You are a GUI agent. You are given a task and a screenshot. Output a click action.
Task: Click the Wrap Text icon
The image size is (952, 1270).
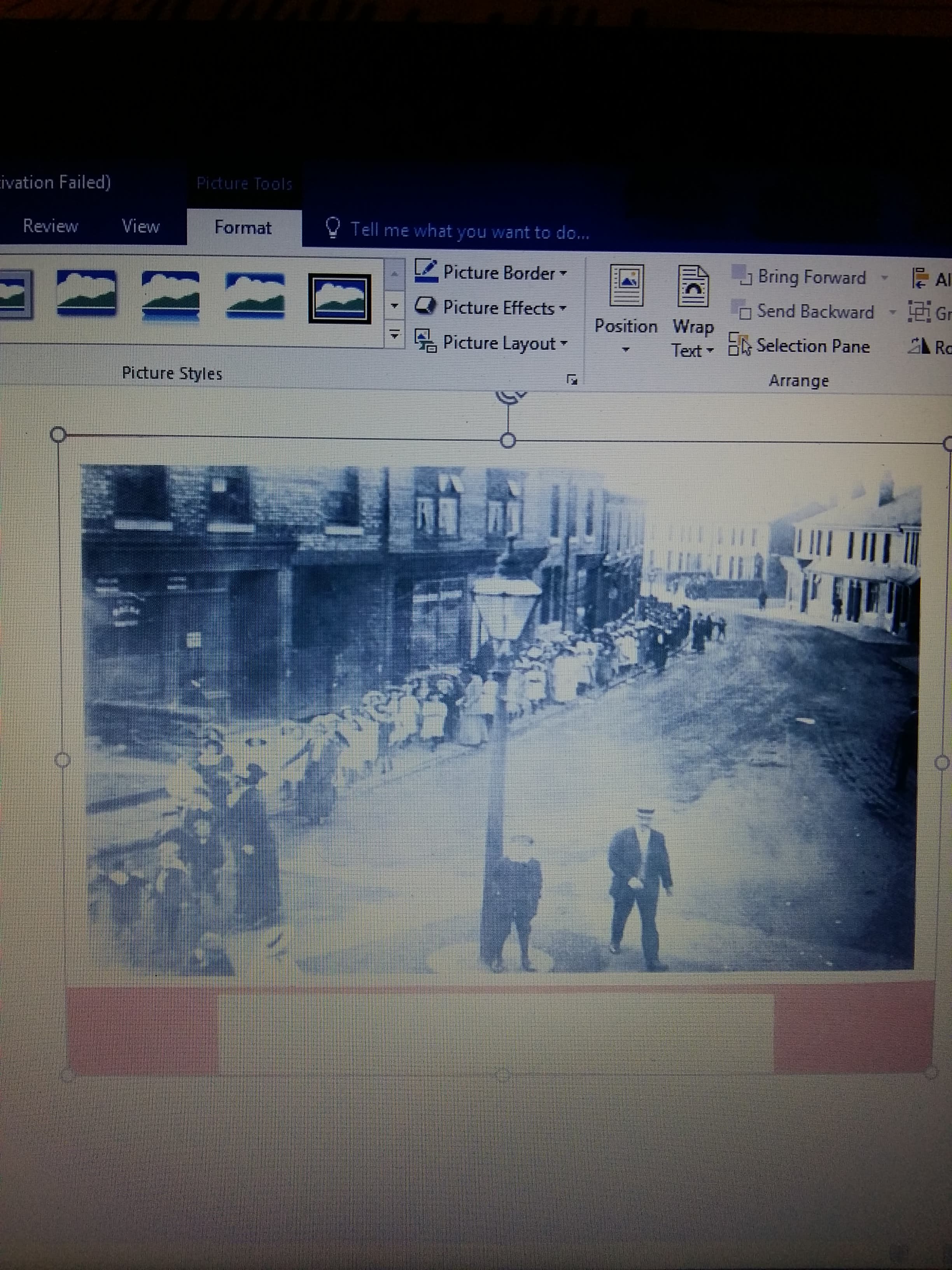point(693,286)
